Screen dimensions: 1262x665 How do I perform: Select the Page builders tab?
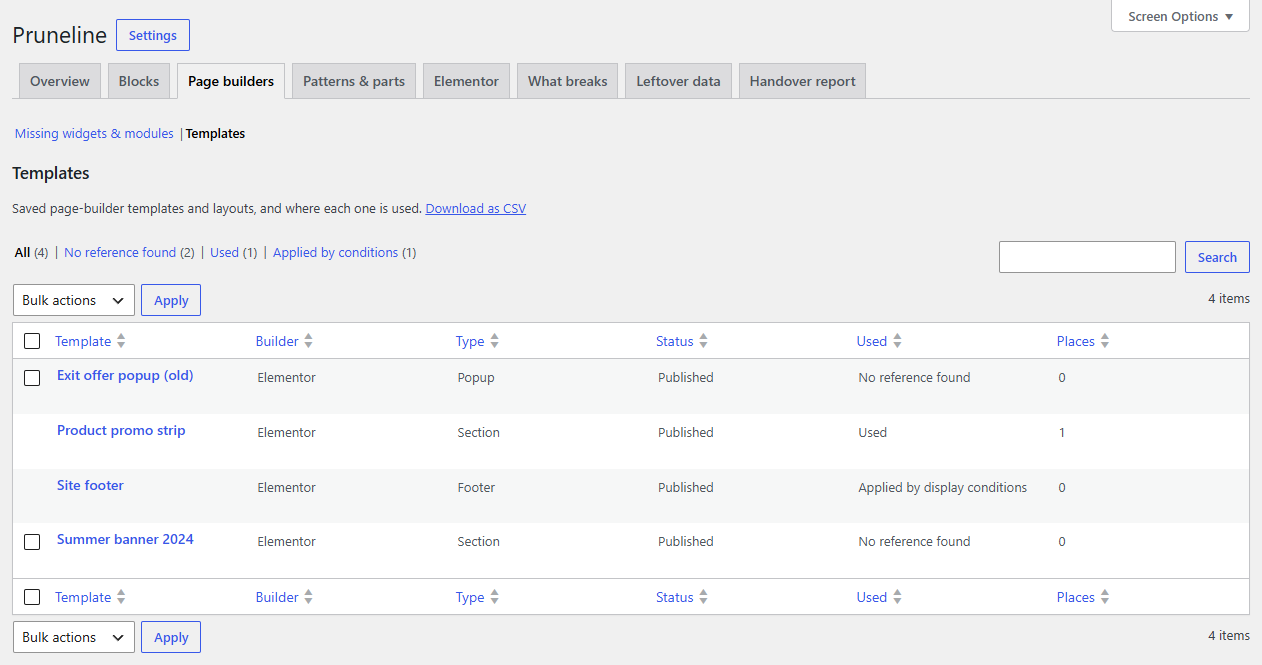pos(231,81)
